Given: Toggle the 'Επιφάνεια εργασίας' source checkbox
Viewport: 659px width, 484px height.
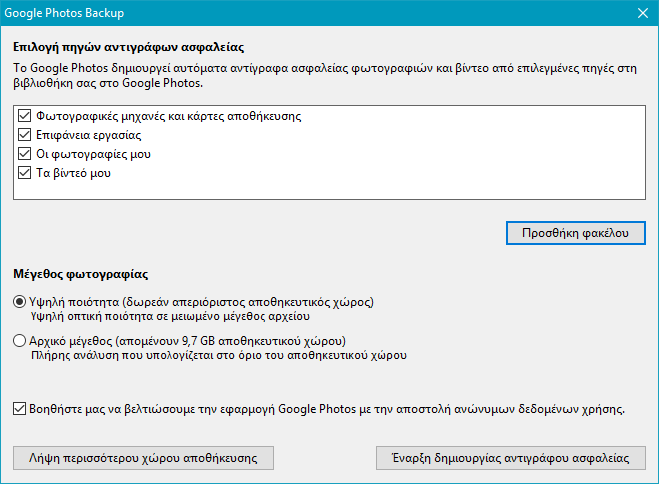Looking at the screenshot, I should [x=25, y=135].
